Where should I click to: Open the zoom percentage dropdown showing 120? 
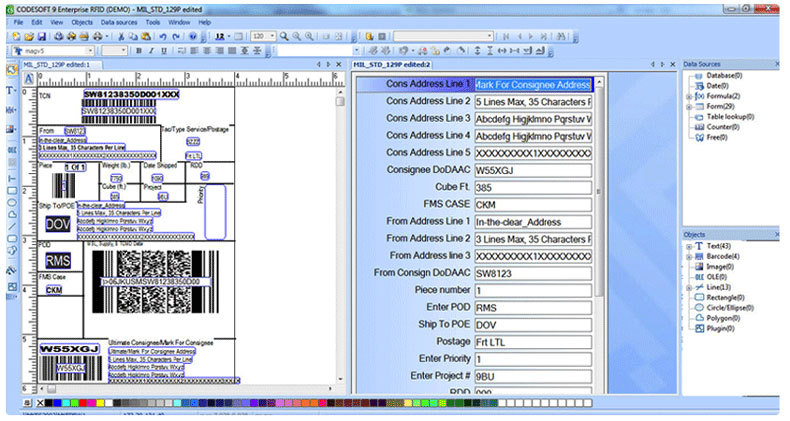273,35
